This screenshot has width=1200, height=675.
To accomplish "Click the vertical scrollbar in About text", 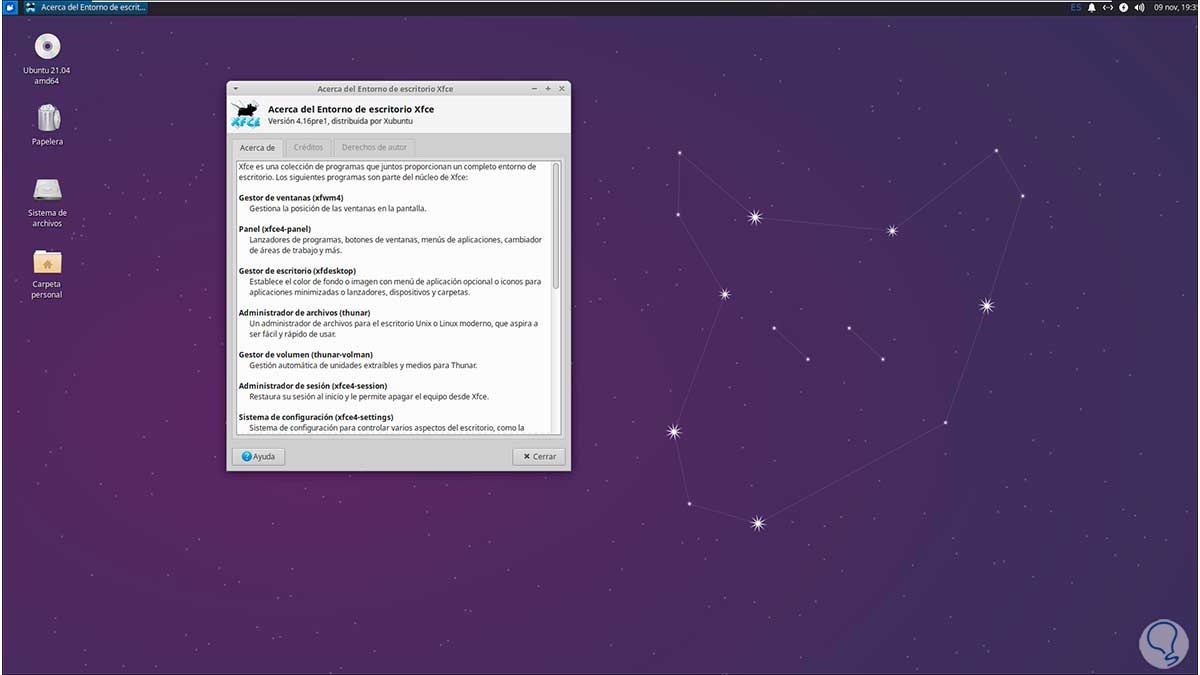I will 555,227.
